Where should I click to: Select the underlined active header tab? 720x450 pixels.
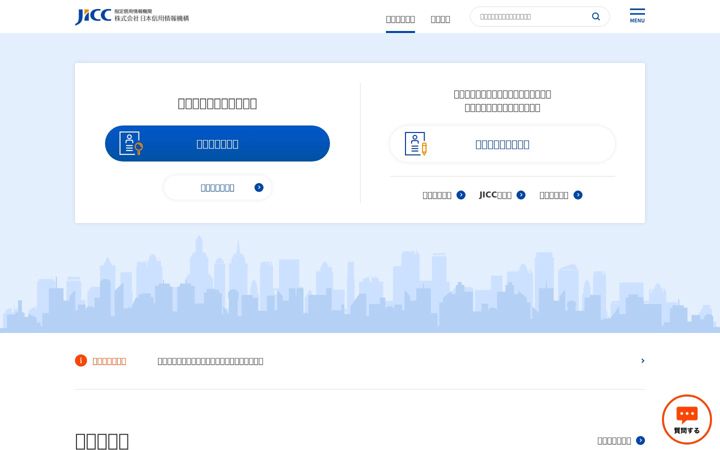pos(400,19)
